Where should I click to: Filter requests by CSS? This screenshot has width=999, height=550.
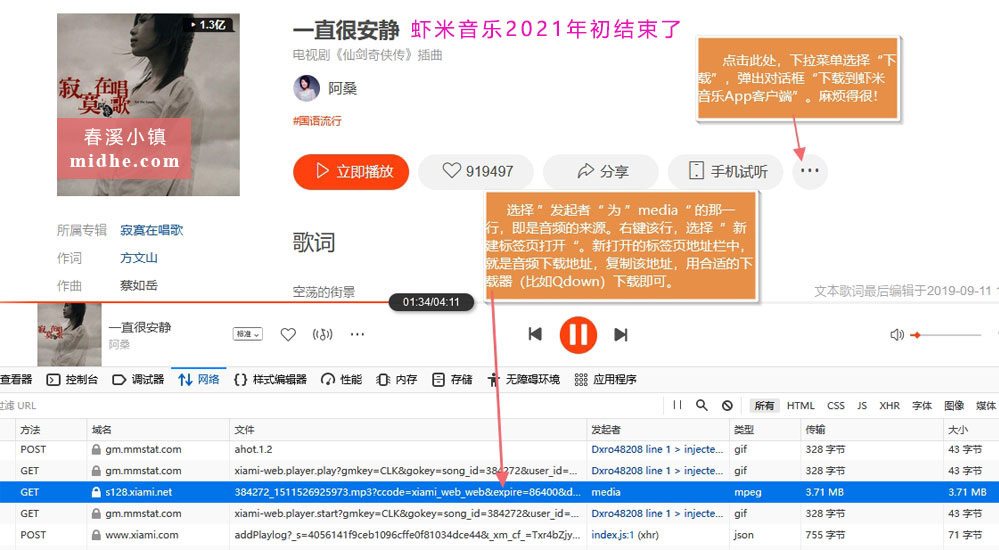tap(836, 405)
